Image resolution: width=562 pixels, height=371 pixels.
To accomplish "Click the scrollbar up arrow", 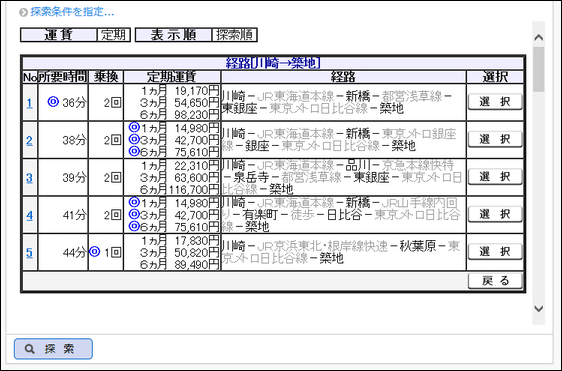I will [538, 37].
